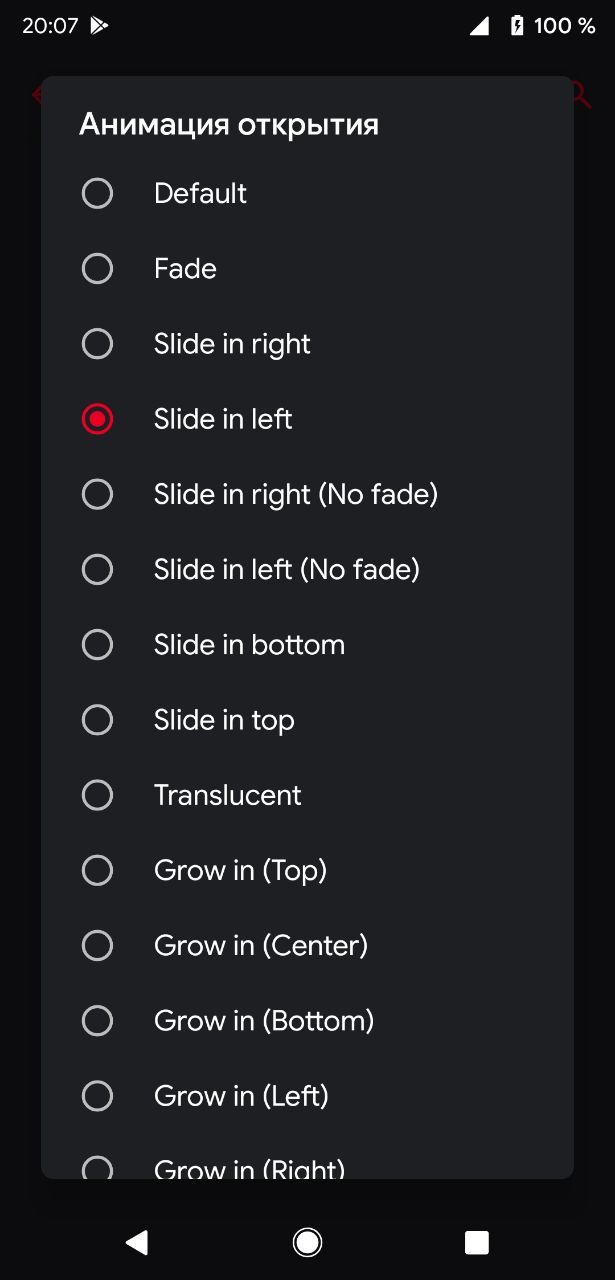Open recent apps with square button

[x=477, y=1242]
